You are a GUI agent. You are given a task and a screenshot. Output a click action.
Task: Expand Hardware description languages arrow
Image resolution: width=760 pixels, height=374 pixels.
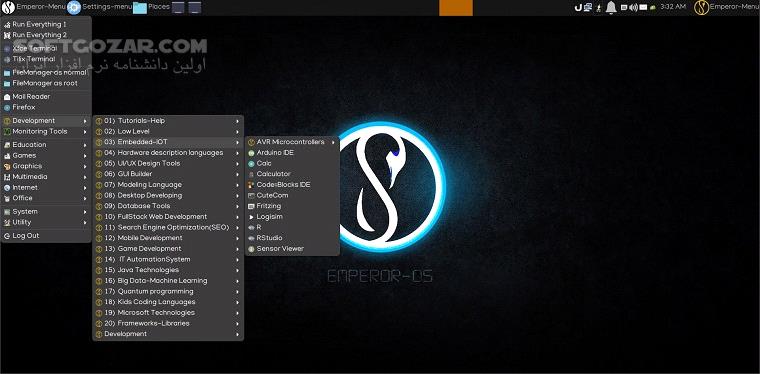pyautogui.click(x=238, y=153)
